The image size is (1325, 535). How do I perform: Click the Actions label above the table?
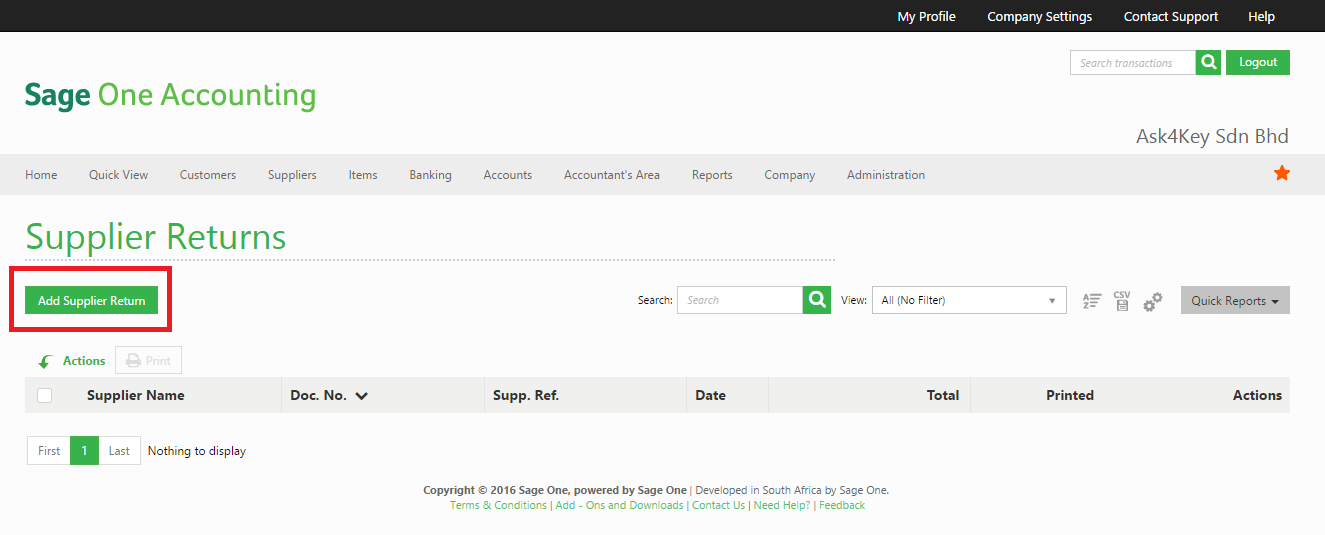pos(84,361)
